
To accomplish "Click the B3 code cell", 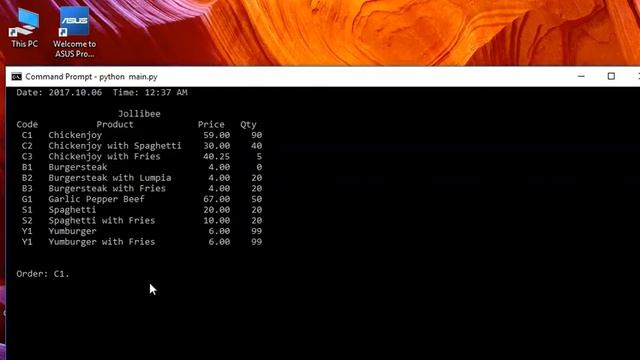I will 27,188.
